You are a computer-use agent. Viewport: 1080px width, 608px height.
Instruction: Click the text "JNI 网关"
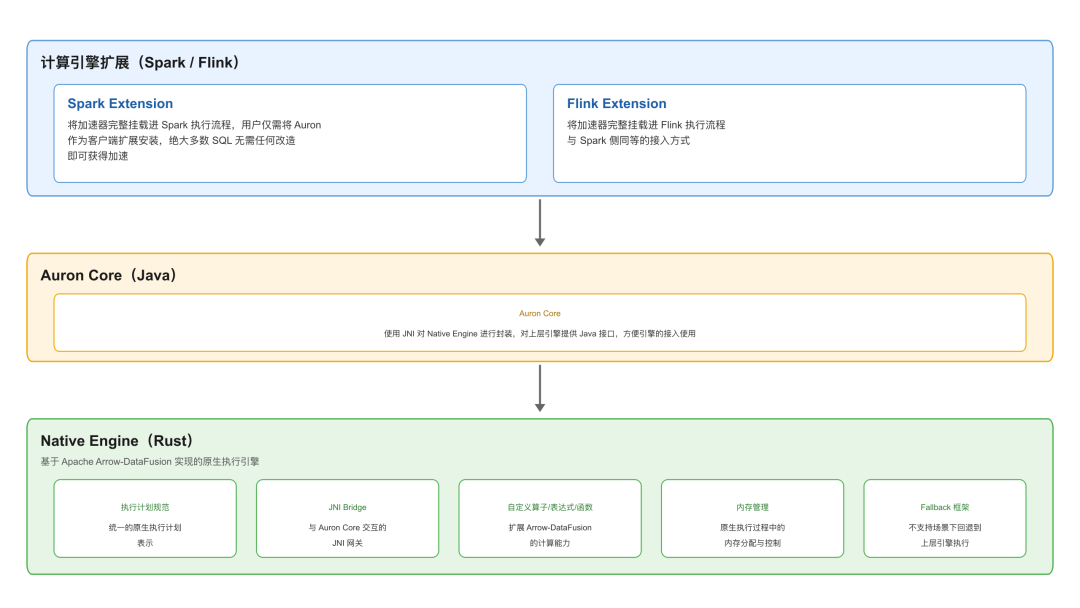347,543
